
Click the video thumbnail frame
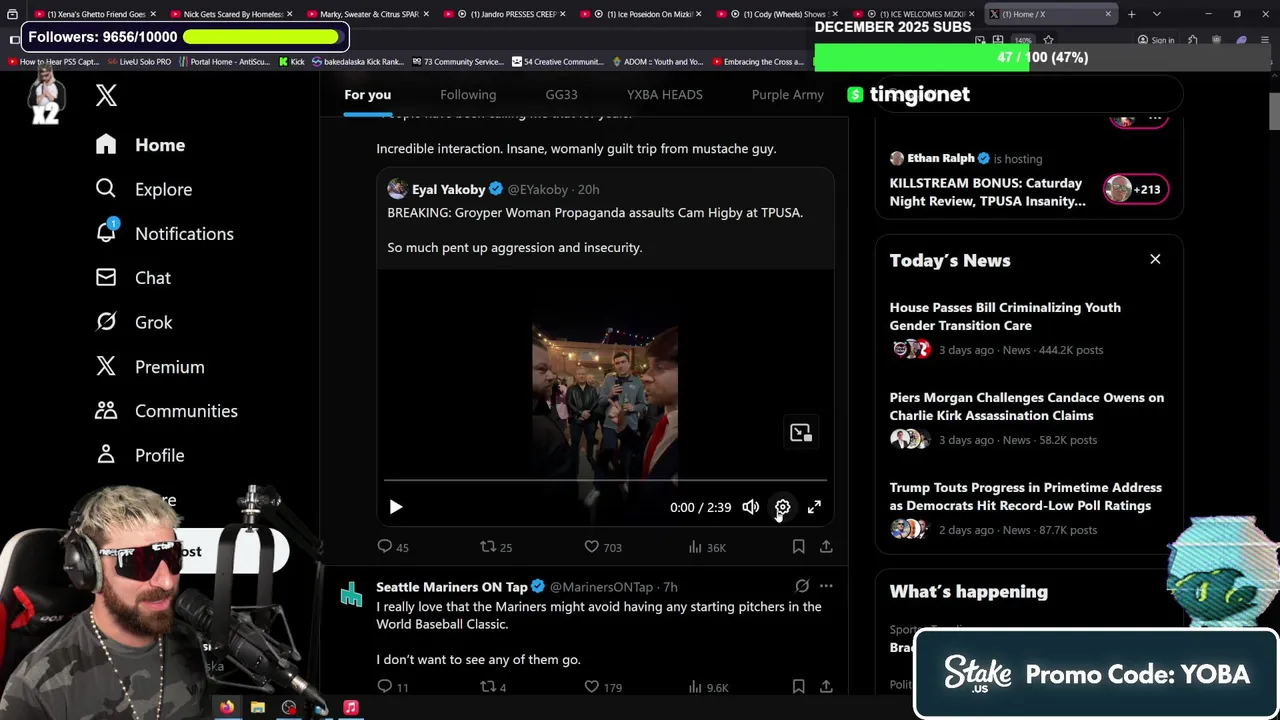(605, 398)
